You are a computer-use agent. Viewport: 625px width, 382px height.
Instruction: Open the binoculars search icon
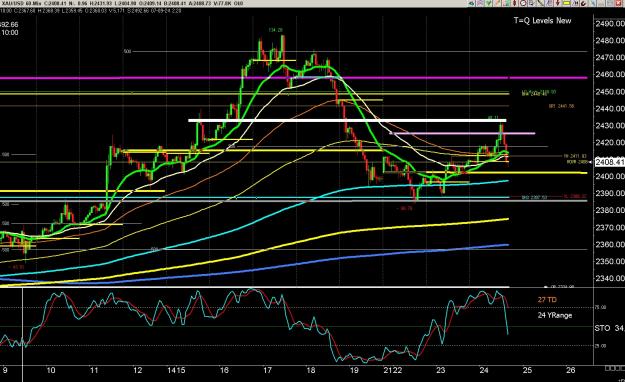coord(575,4)
